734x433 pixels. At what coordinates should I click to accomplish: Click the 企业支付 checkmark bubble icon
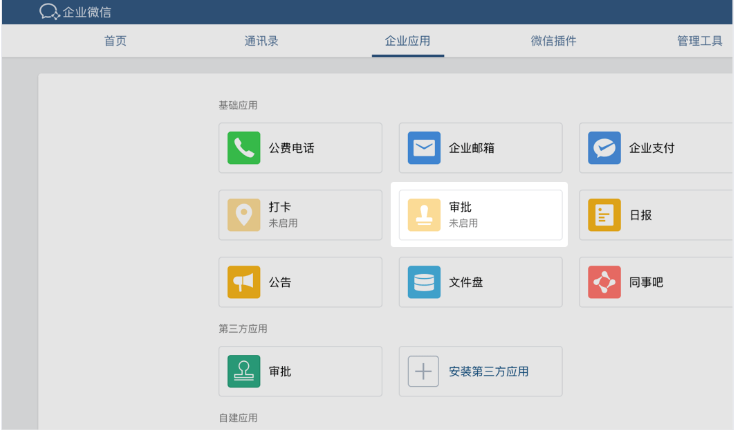coord(604,148)
